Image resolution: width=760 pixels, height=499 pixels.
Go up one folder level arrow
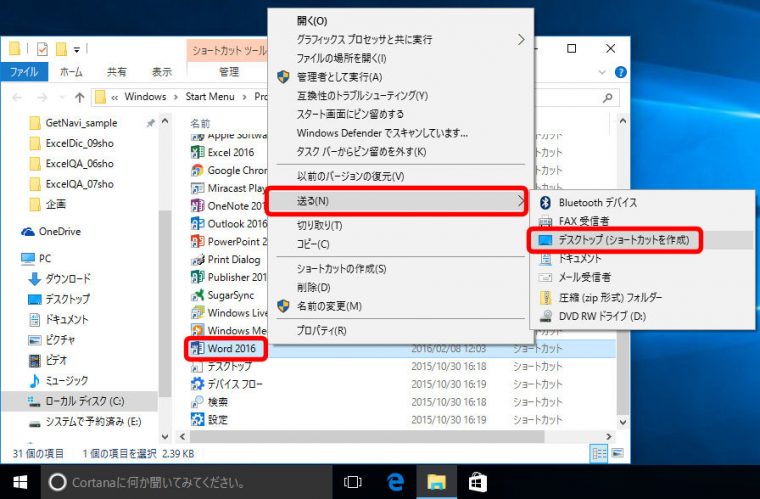click(79, 97)
